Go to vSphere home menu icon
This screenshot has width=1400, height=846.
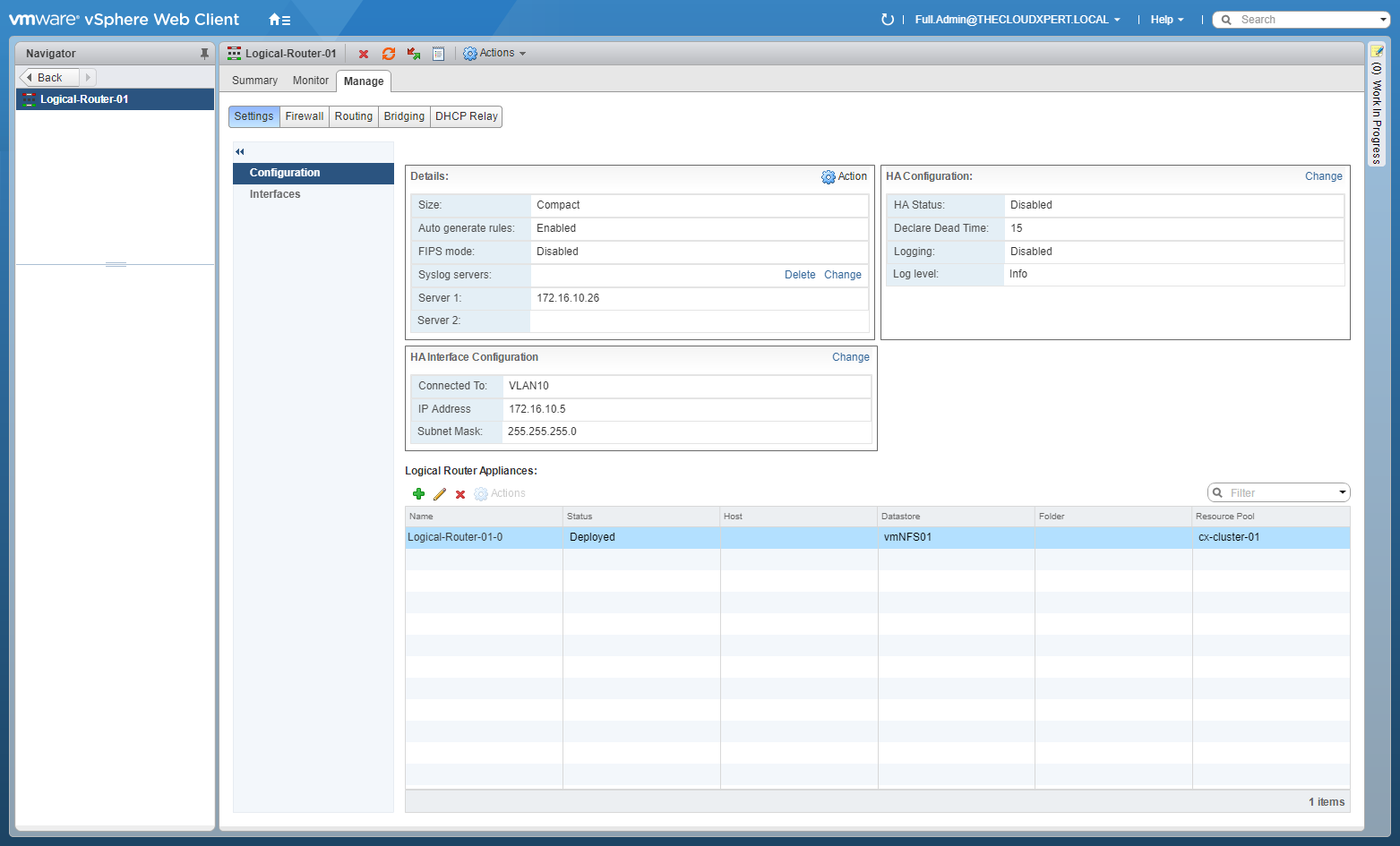click(279, 20)
